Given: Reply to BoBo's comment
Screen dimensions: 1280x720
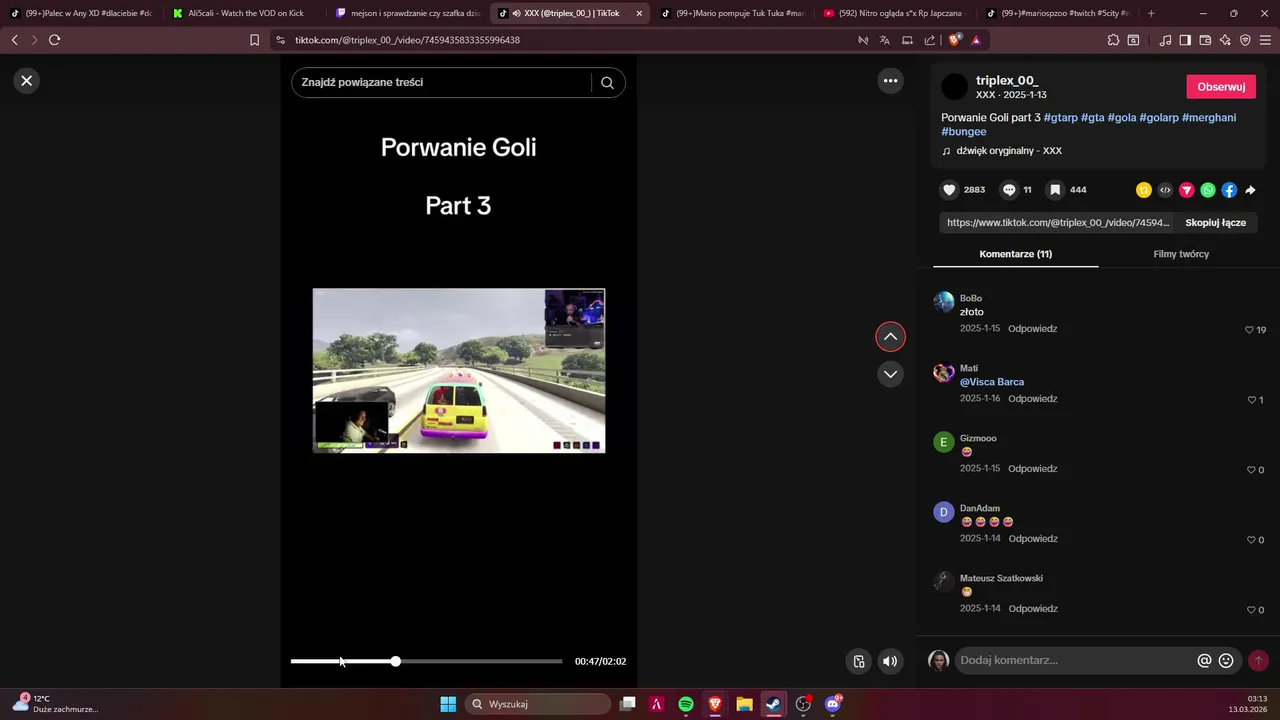Looking at the screenshot, I should click(x=1032, y=329).
